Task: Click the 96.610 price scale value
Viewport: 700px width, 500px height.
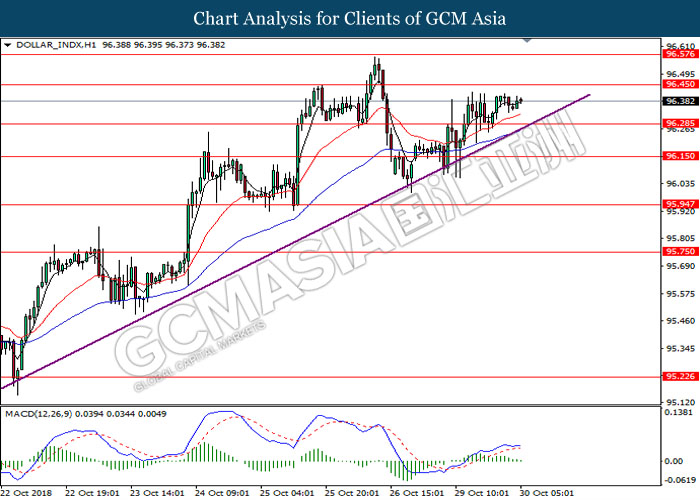Action: point(680,46)
